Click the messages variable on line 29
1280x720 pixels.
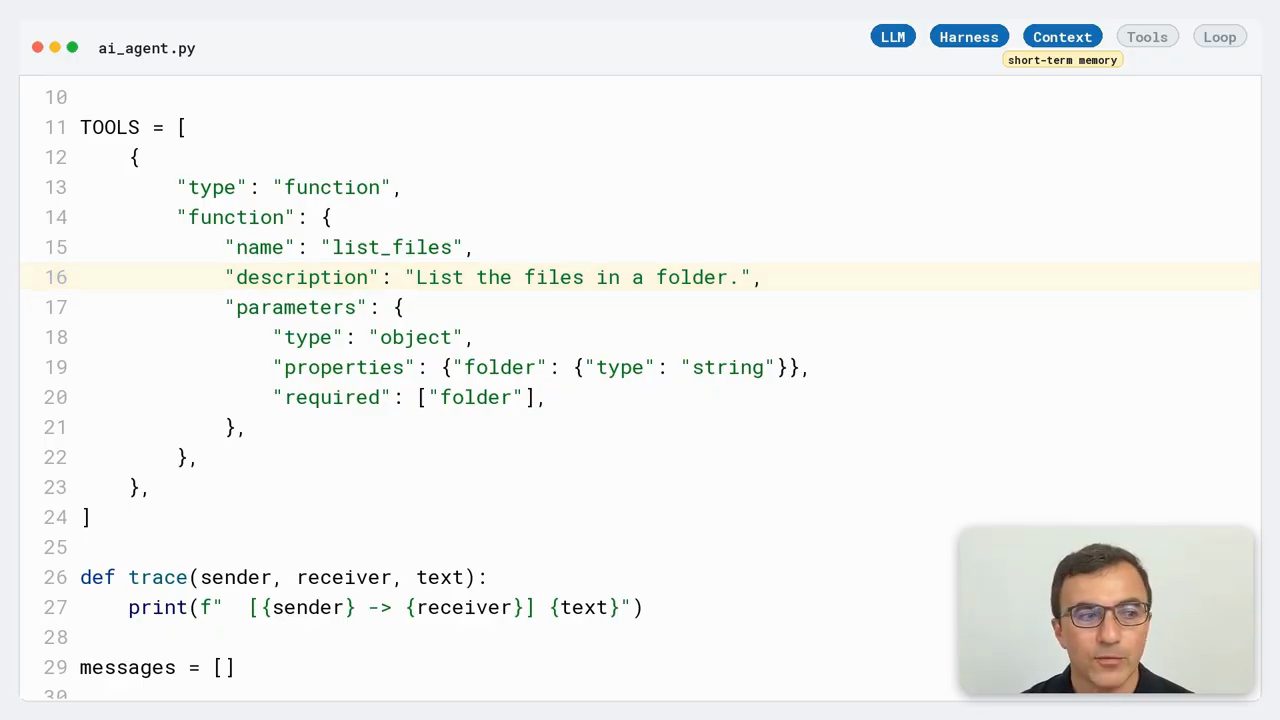pyautogui.click(x=128, y=667)
